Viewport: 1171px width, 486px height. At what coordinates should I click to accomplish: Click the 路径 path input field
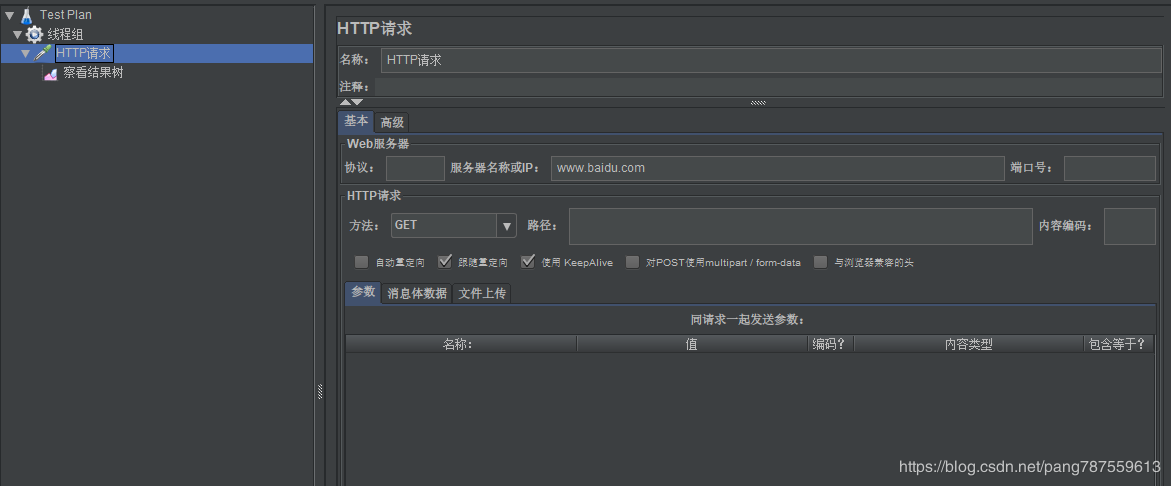pyautogui.click(x=801, y=226)
